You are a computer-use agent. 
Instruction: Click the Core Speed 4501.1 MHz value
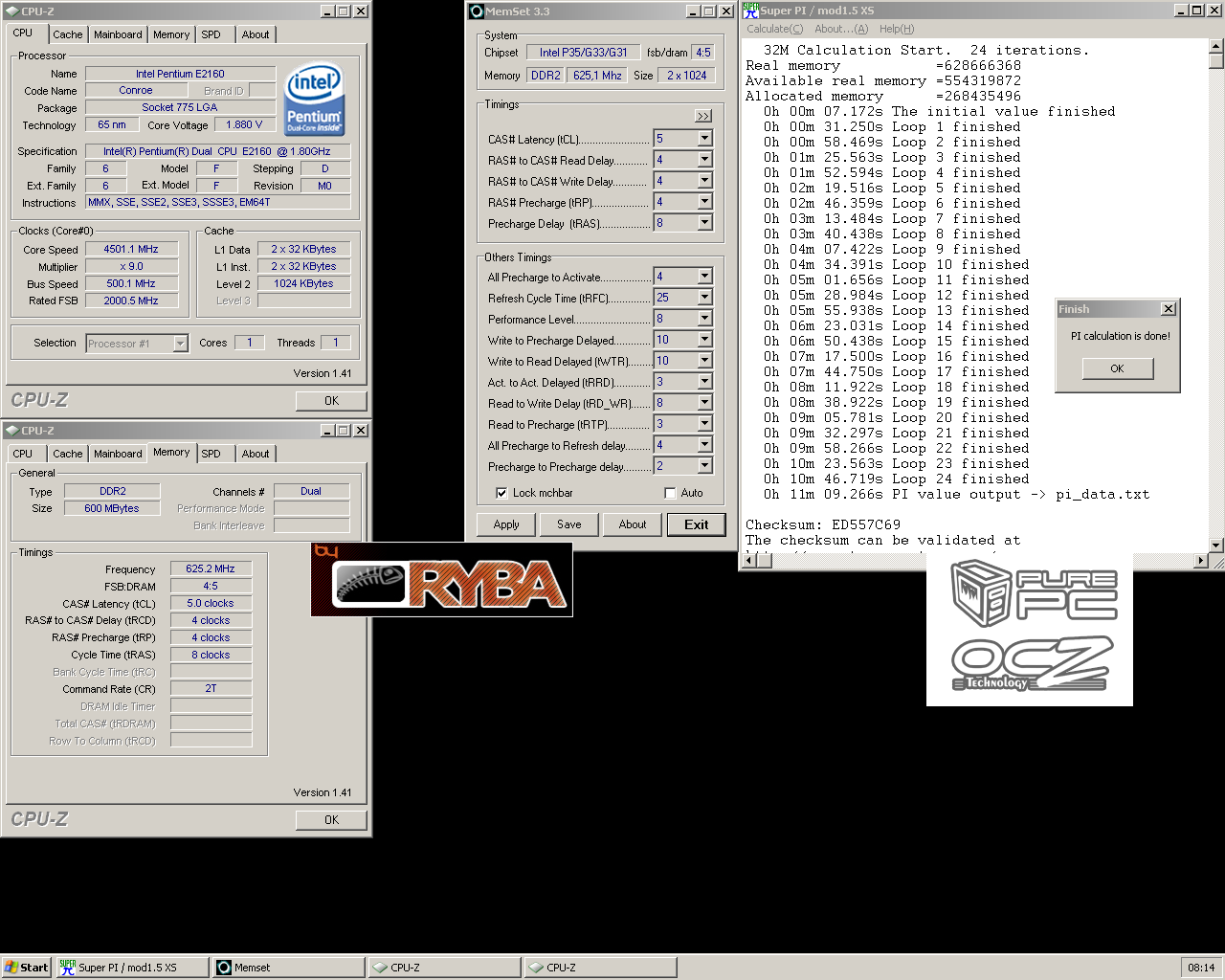tap(131, 249)
